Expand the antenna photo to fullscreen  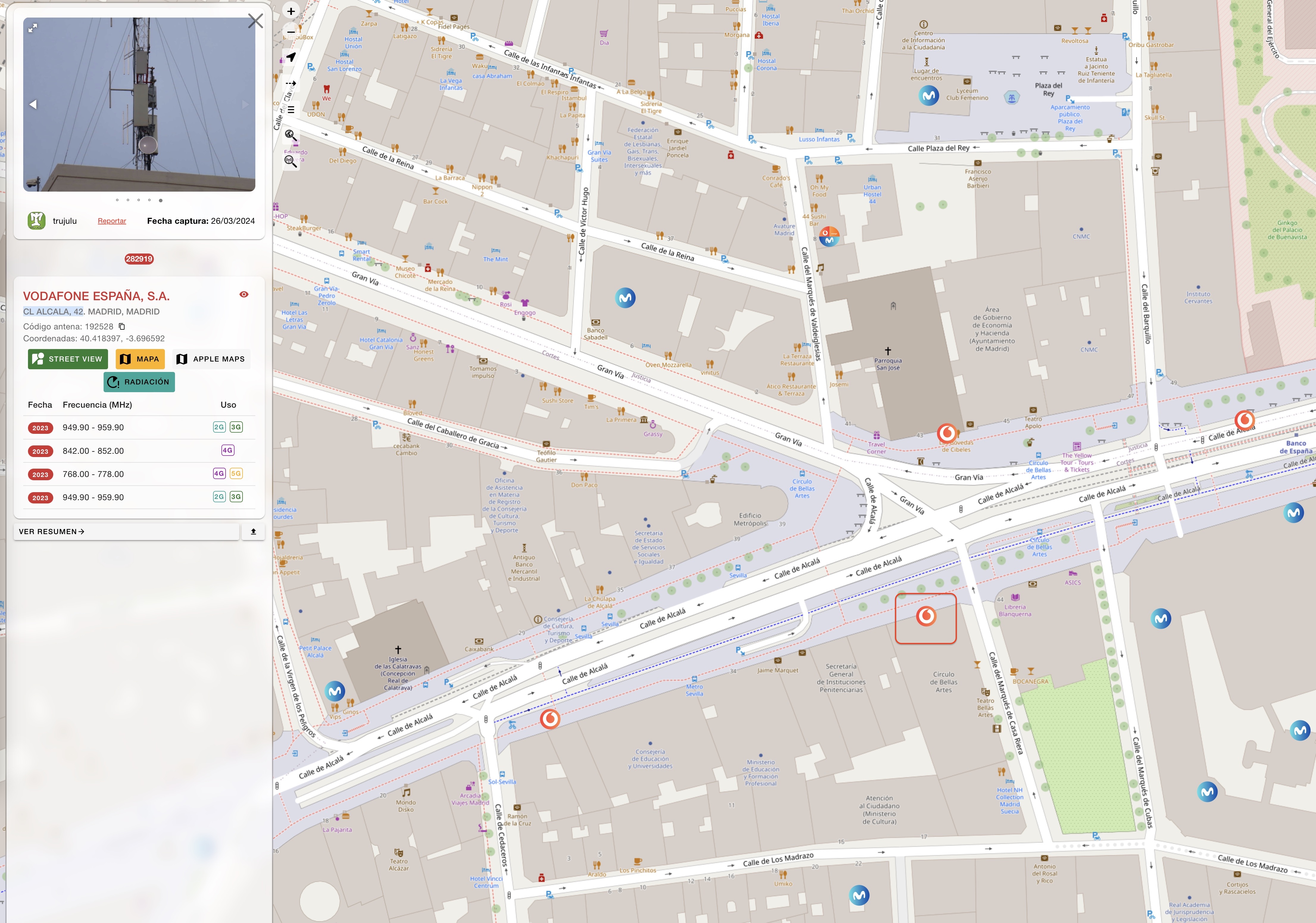pos(33,27)
